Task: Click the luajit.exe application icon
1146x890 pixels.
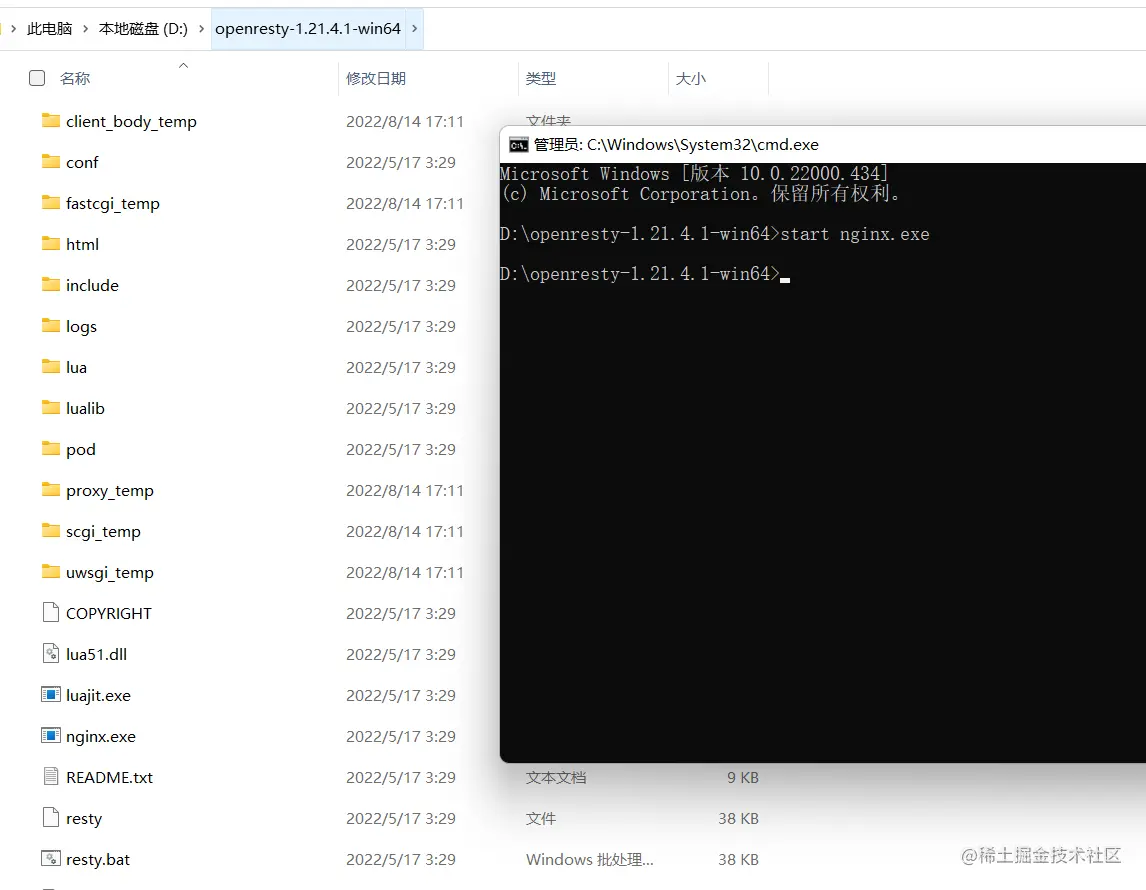Action: pyautogui.click(x=50, y=694)
